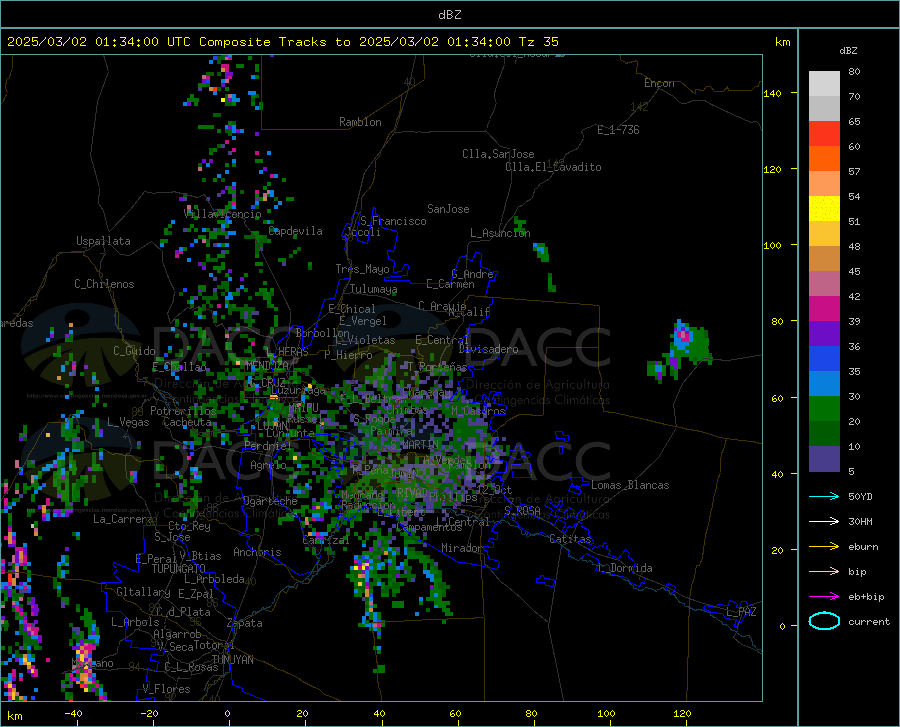Click the Catitas map label

[x=570, y=539]
